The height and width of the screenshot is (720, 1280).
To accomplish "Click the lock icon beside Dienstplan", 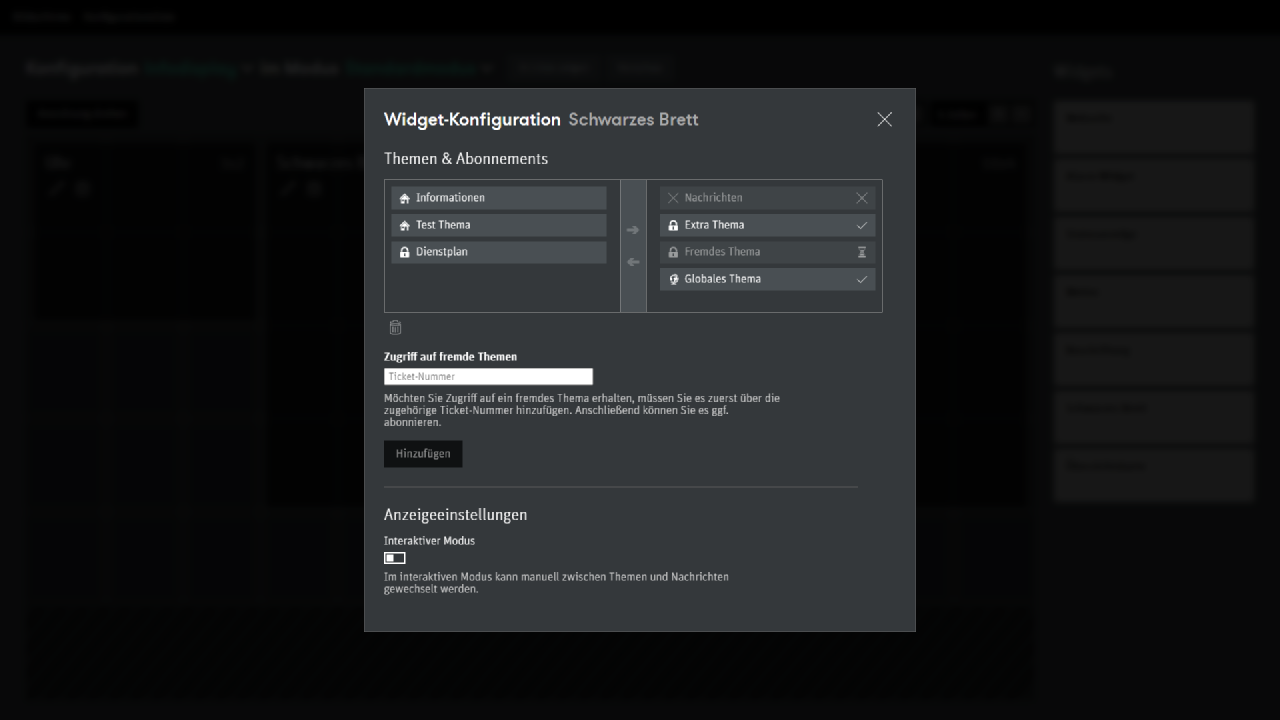I will click(x=405, y=252).
